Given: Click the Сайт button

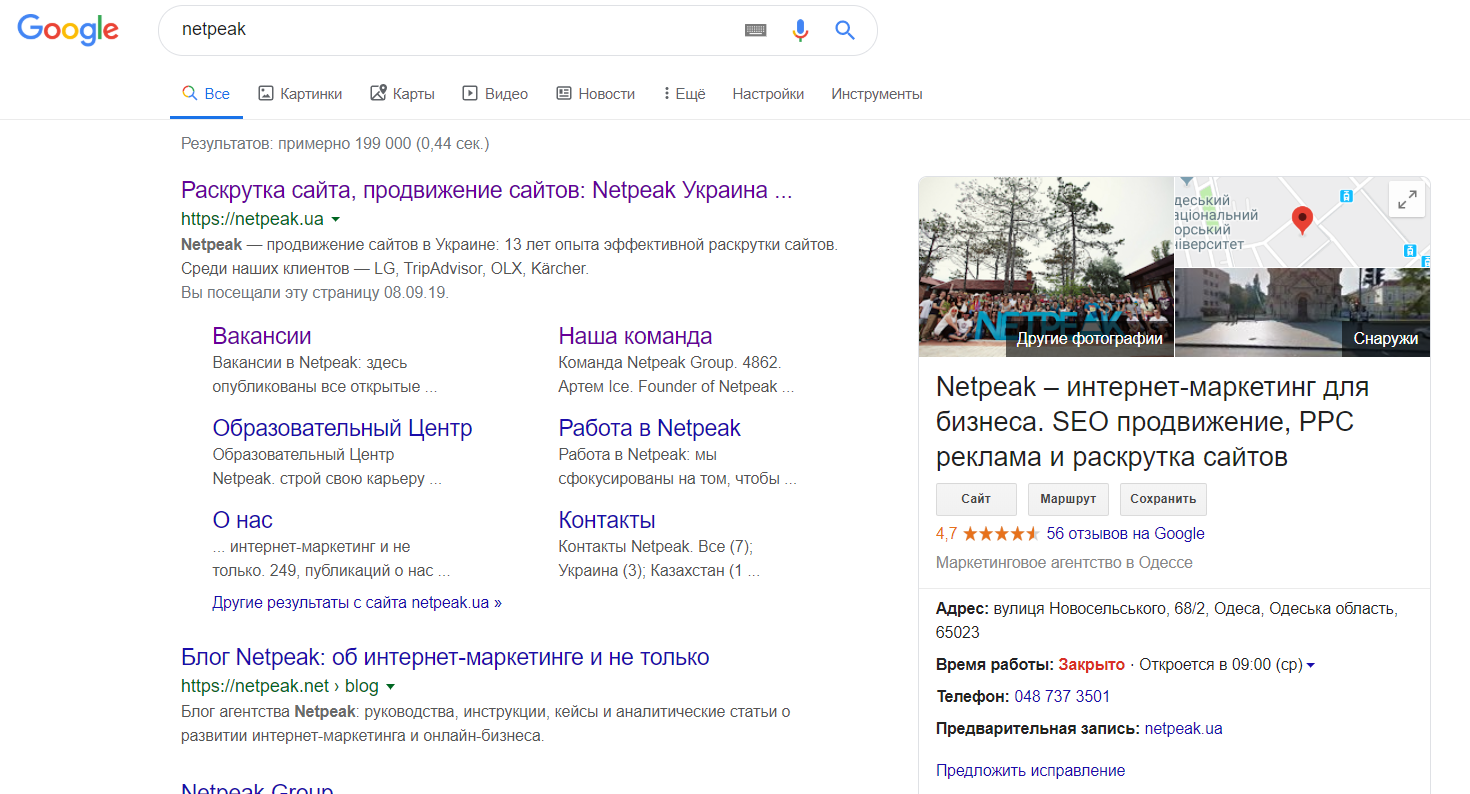Looking at the screenshot, I should [976, 499].
